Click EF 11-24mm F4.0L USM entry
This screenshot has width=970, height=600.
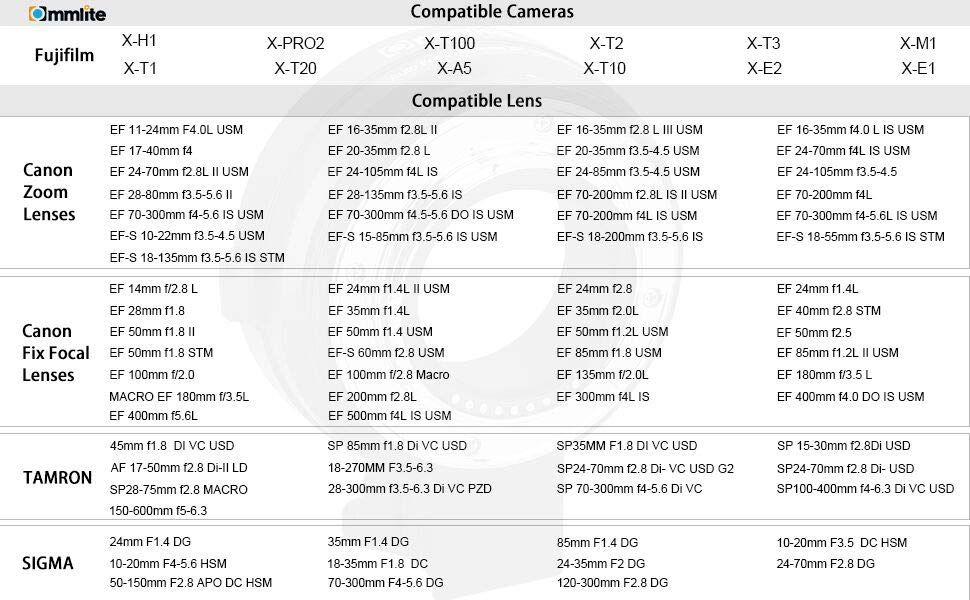pyautogui.click(x=176, y=130)
